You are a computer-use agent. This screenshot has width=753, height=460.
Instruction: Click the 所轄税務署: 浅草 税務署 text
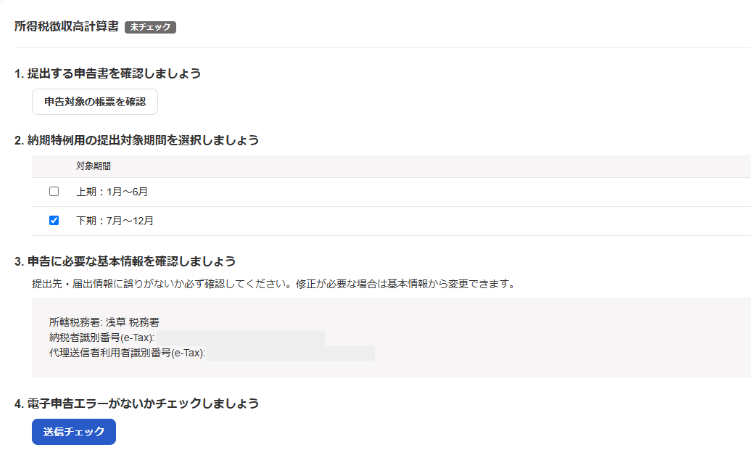point(104,322)
